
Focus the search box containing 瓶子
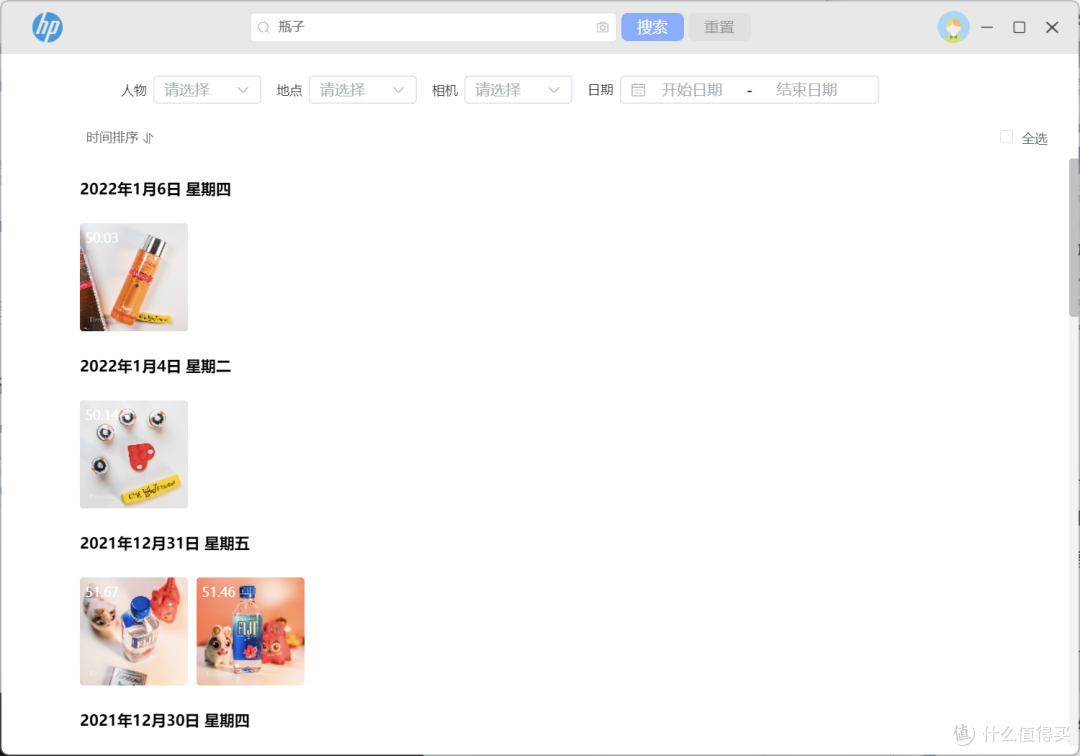coord(433,28)
